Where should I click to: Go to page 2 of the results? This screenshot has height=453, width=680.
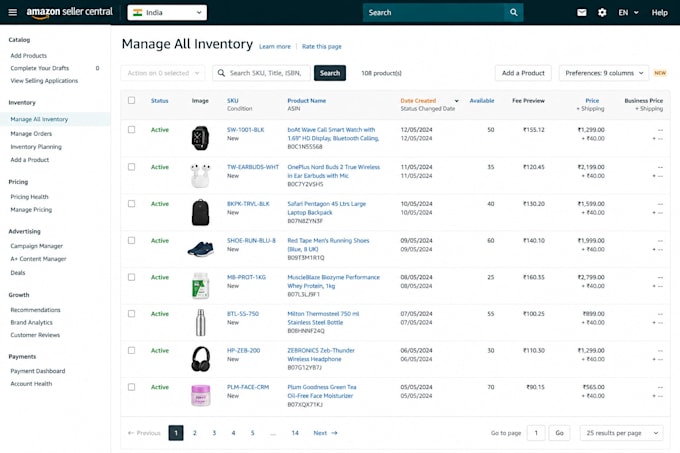(x=195, y=433)
